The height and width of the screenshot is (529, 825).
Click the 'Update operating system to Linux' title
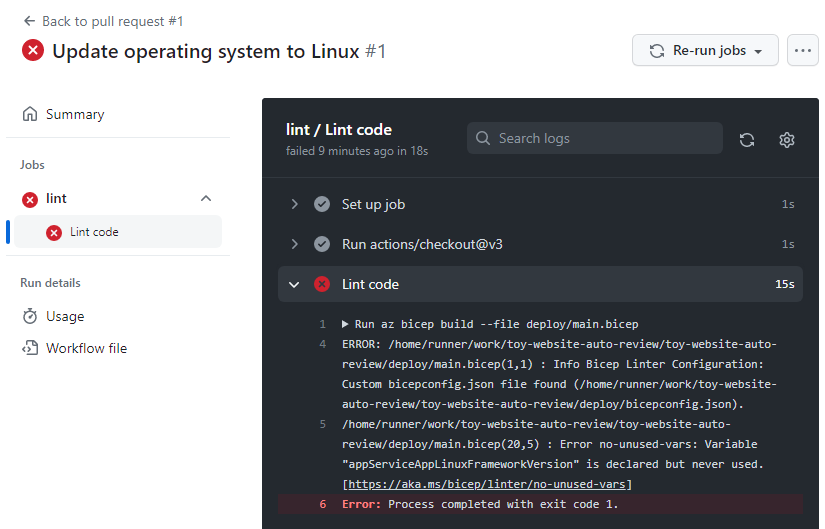pos(206,51)
